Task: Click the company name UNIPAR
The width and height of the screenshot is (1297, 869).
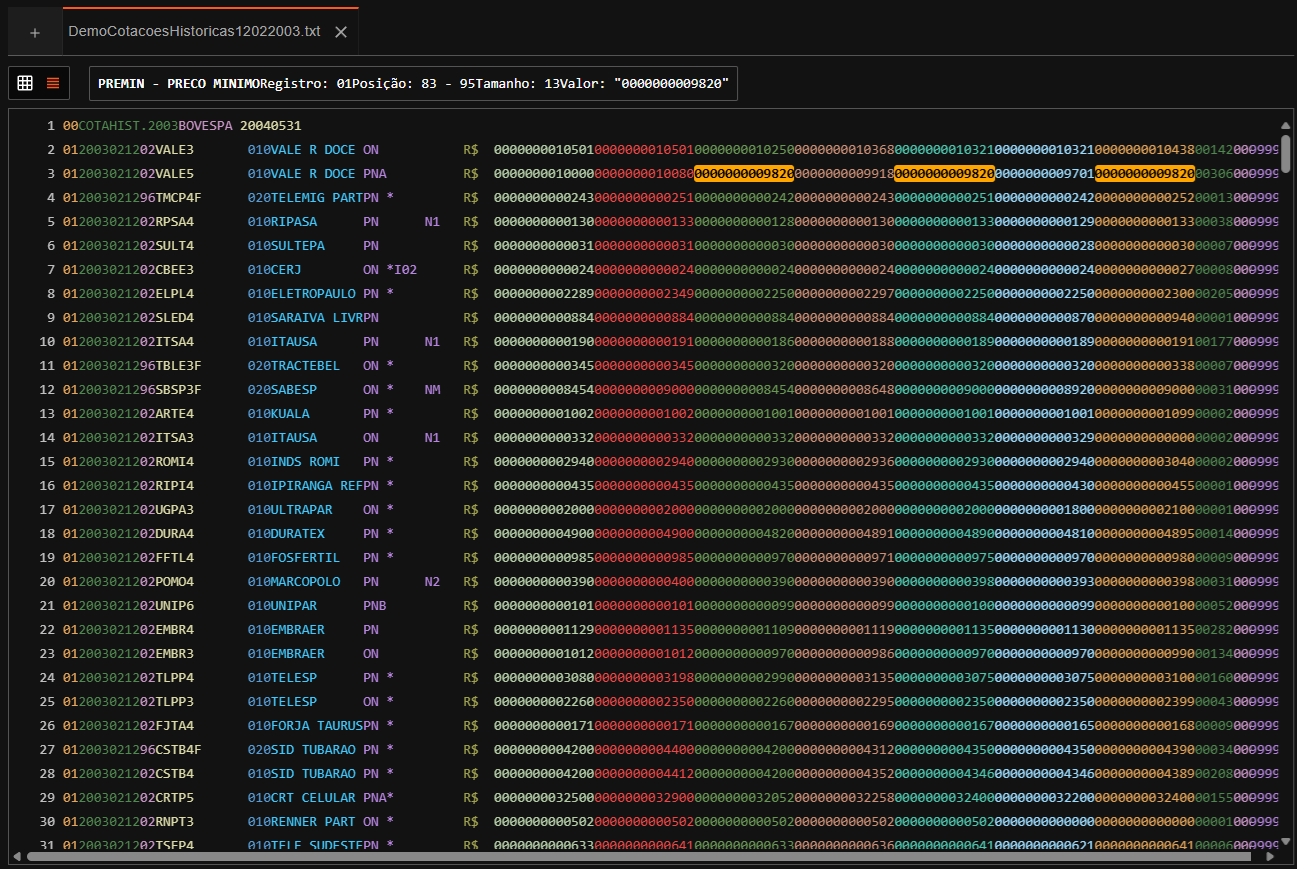Action: pos(294,606)
